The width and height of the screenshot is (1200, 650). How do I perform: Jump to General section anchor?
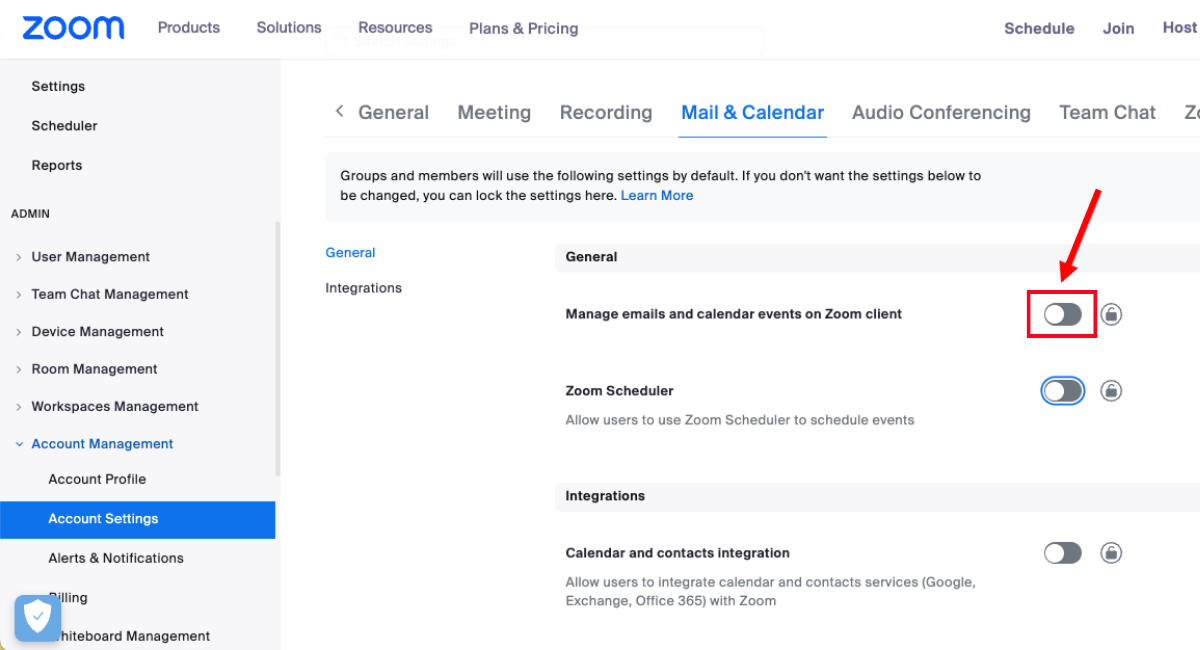(x=351, y=253)
